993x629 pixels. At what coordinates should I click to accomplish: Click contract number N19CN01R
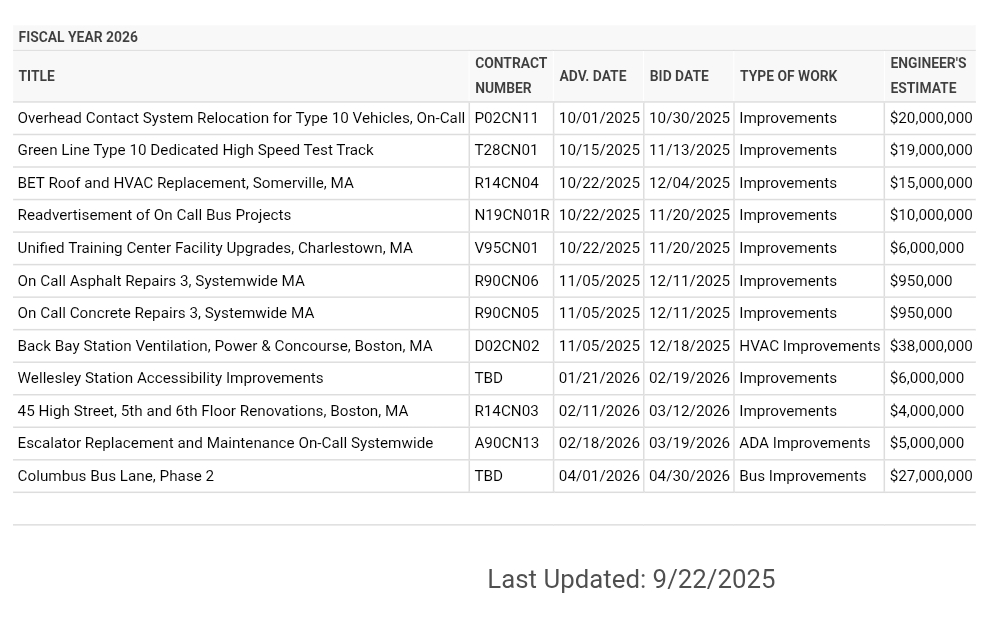point(512,215)
